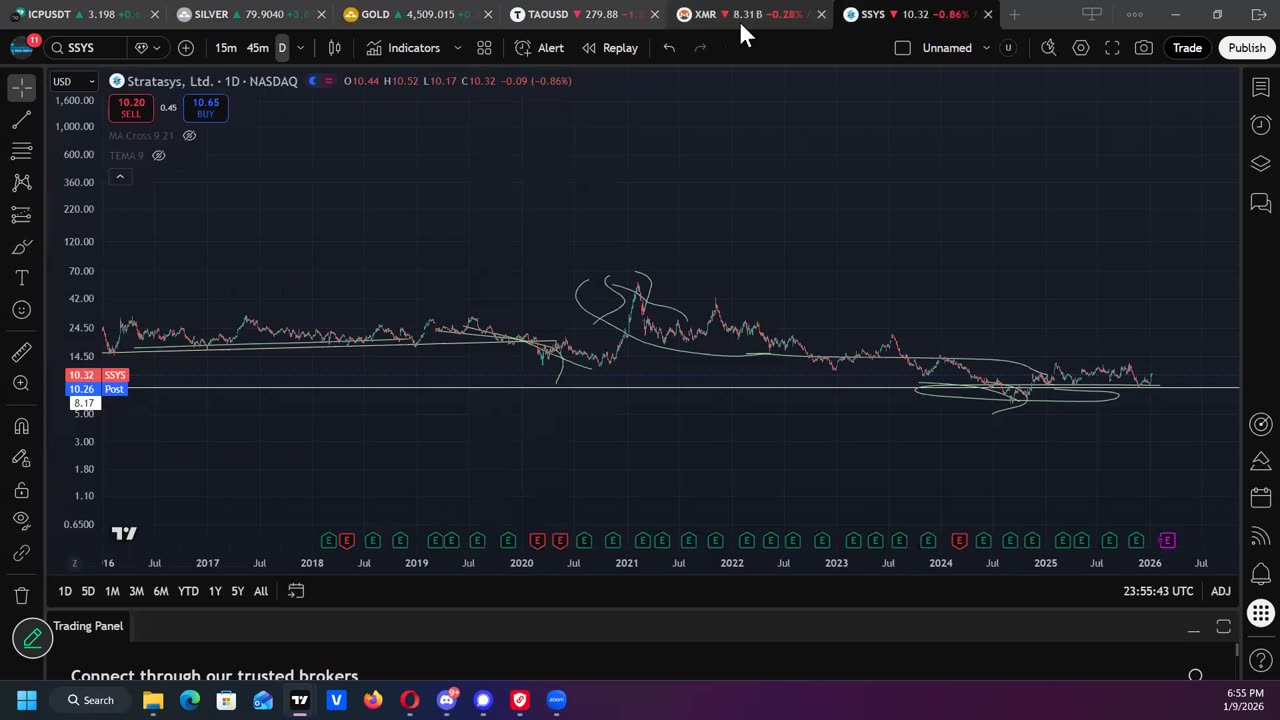Open the timezone menu showing 23:55:43 UTC

1158,591
